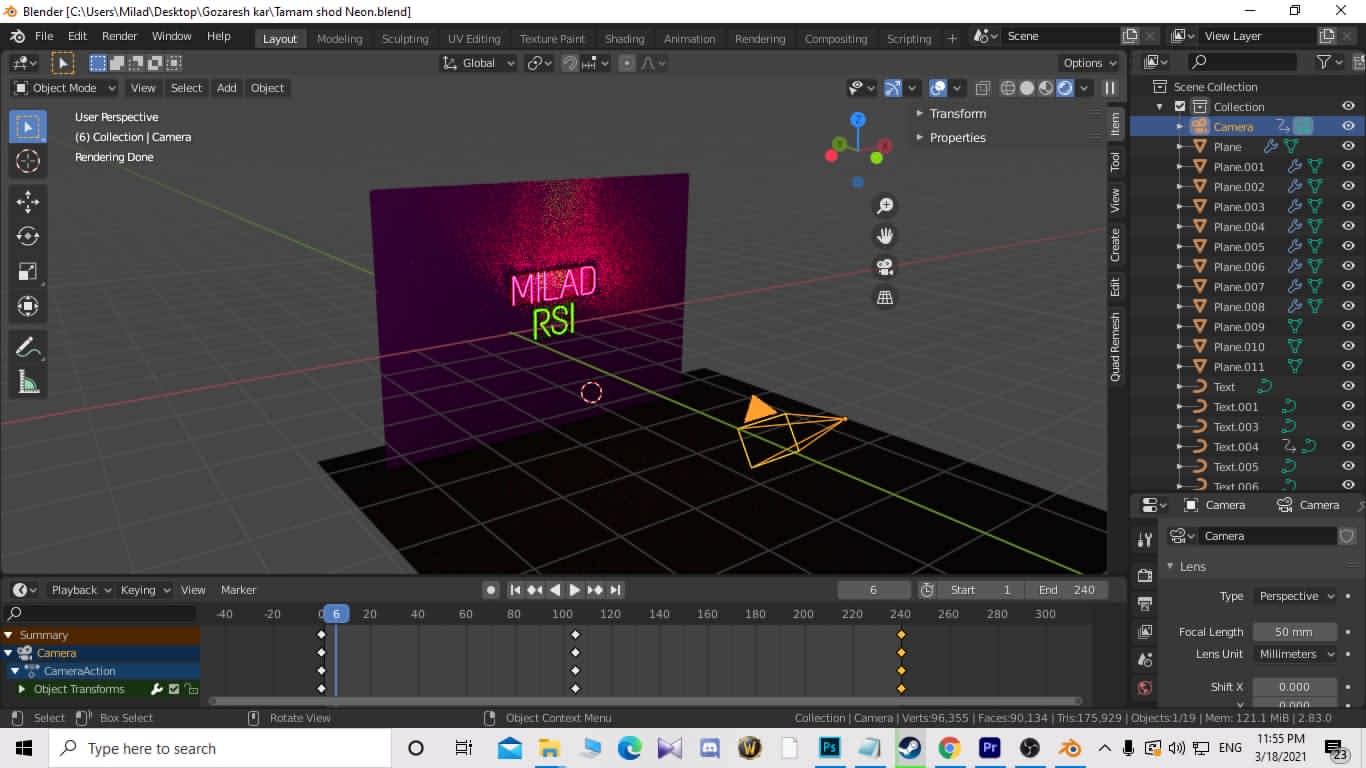Toggle visibility of the Text.001 object

coord(1348,407)
